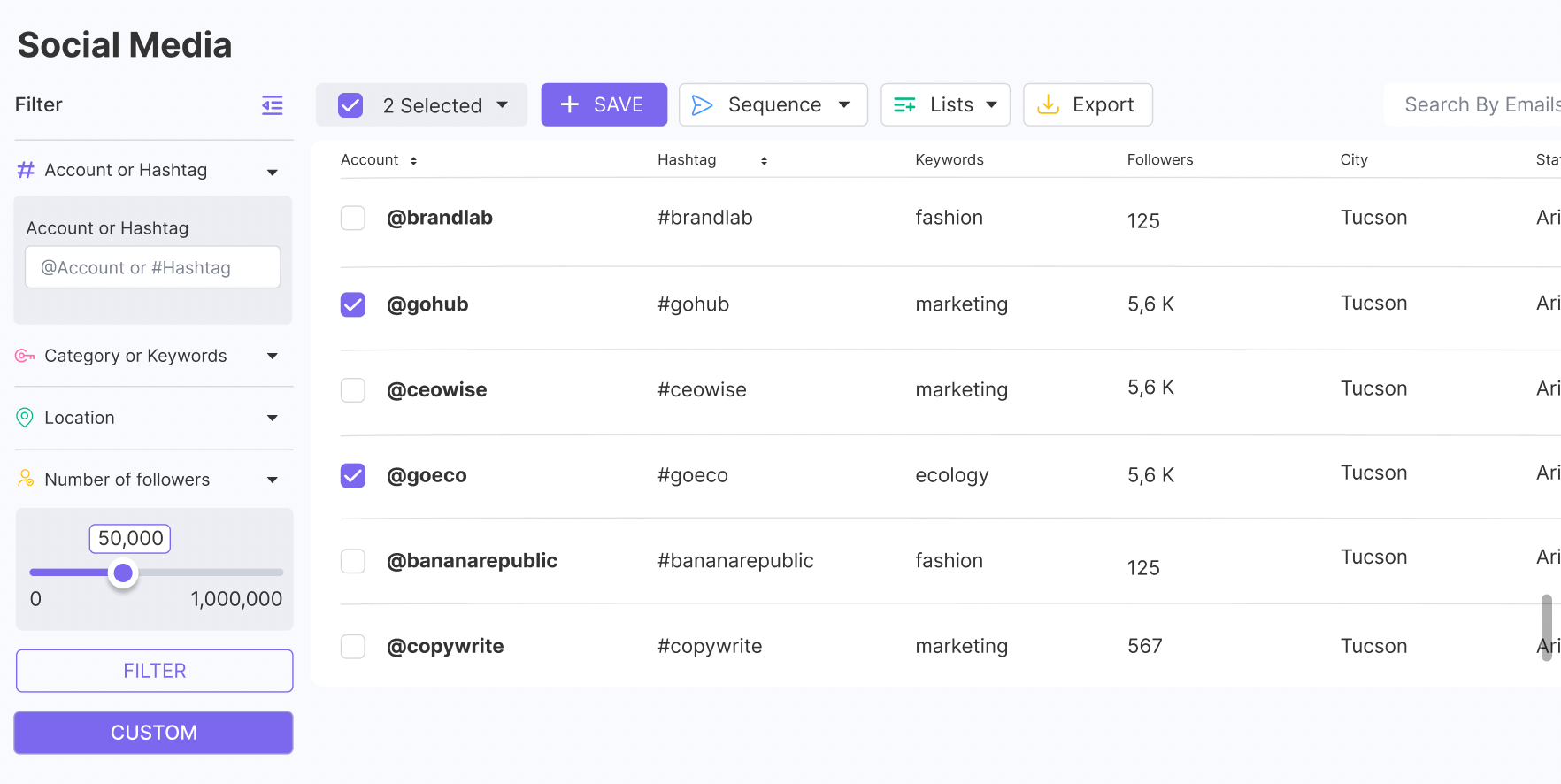Click the Export download icon
The width and height of the screenshot is (1561, 784).
tap(1048, 104)
